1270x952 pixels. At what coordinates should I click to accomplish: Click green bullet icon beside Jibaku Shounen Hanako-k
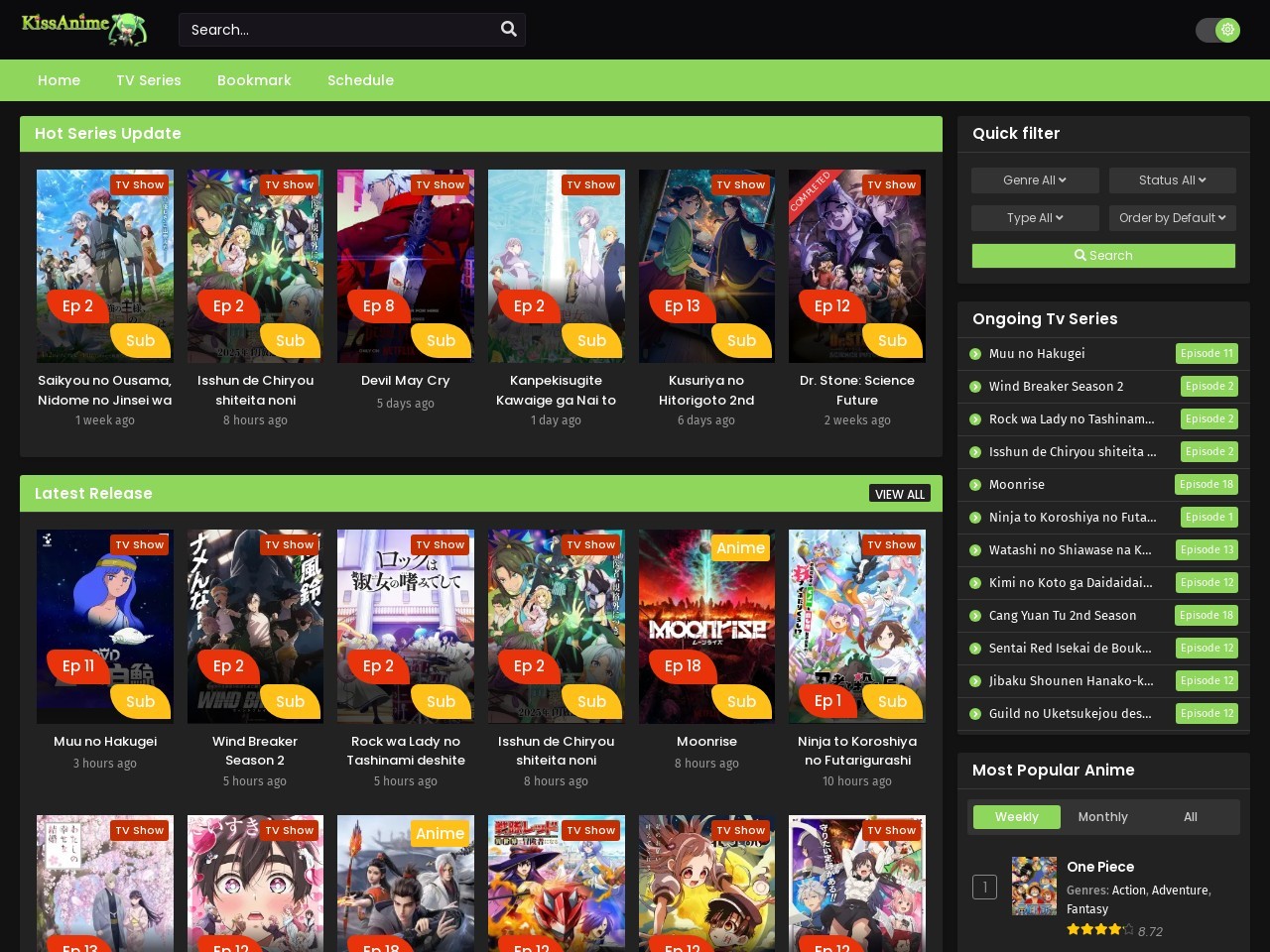(975, 681)
